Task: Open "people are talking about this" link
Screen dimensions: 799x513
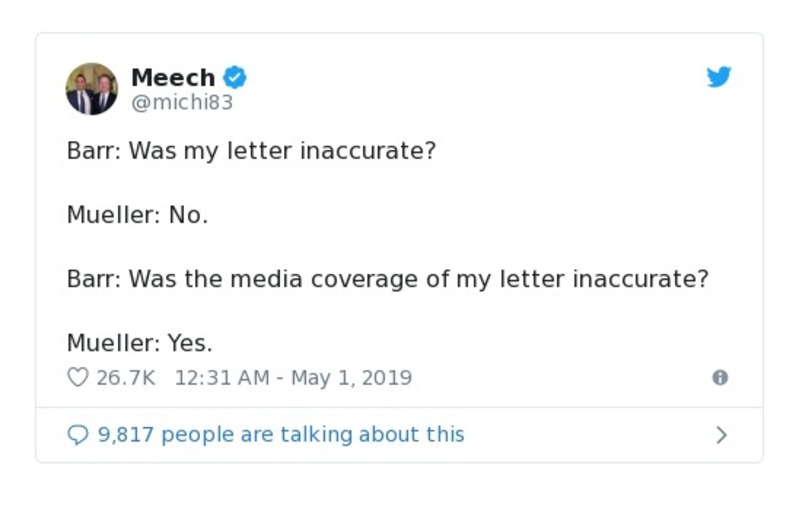Action: pyautogui.click(x=312, y=435)
